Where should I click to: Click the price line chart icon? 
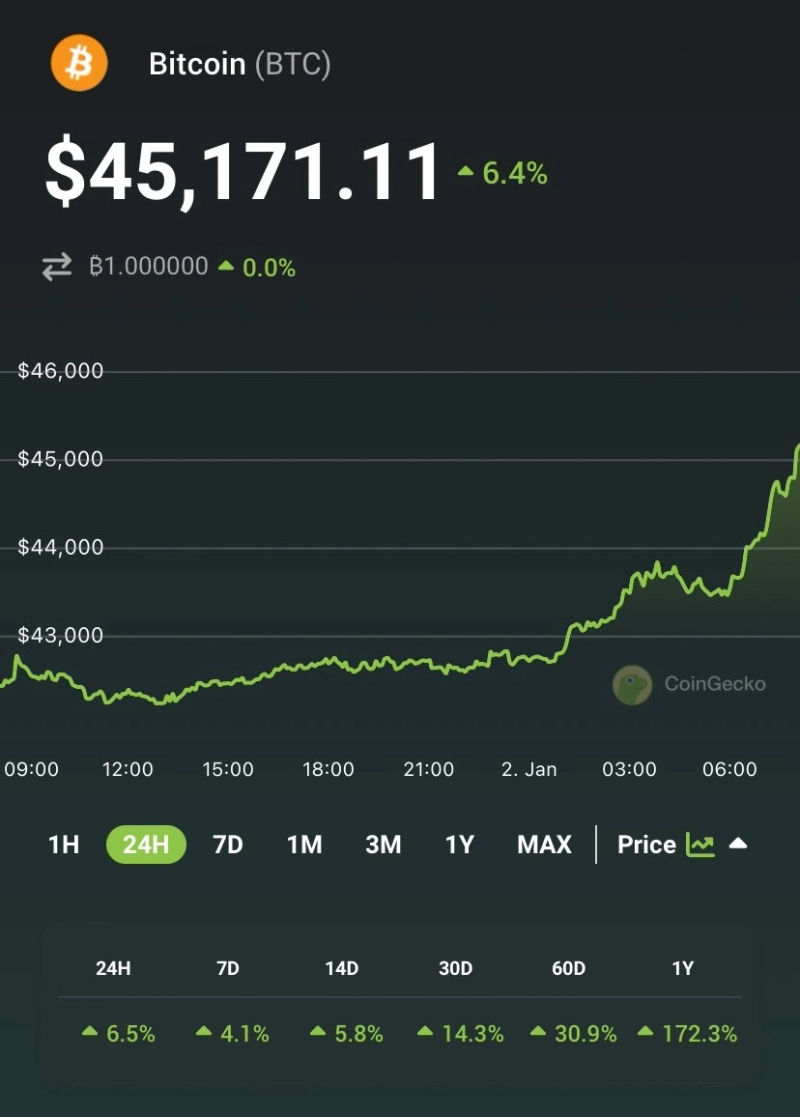[x=700, y=845]
